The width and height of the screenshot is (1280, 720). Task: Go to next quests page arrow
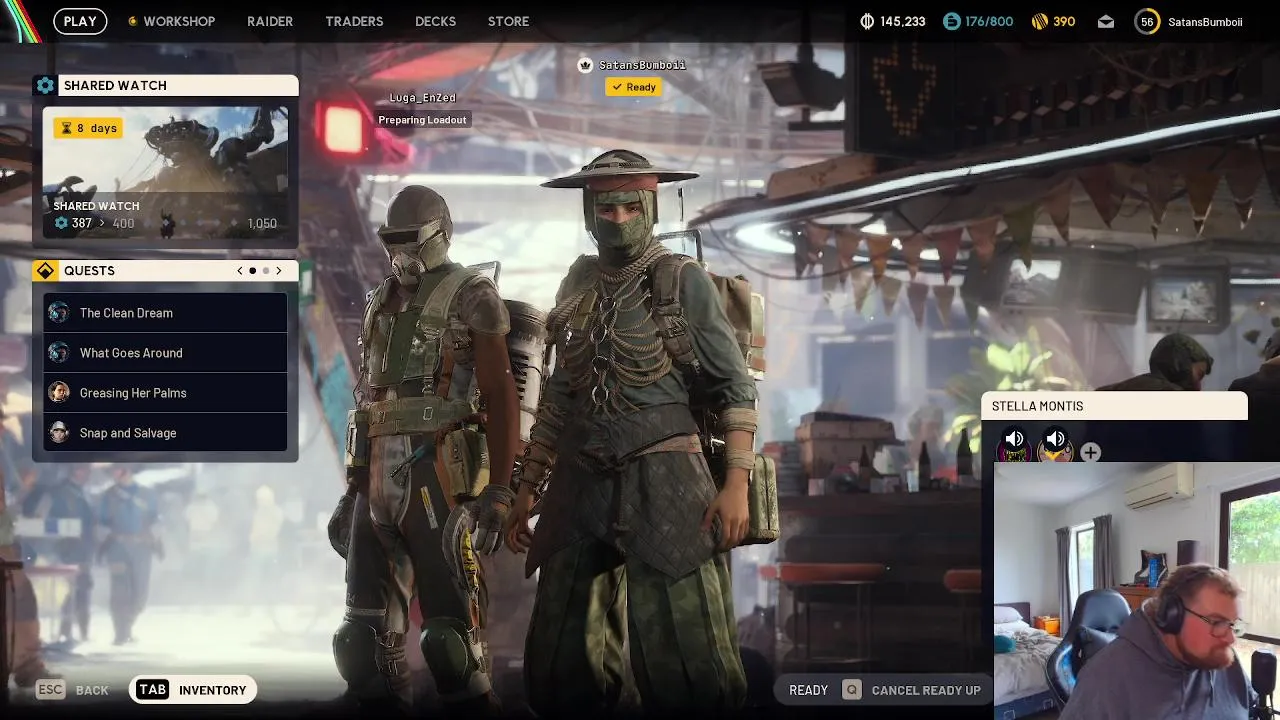click(x=279, y=271)
